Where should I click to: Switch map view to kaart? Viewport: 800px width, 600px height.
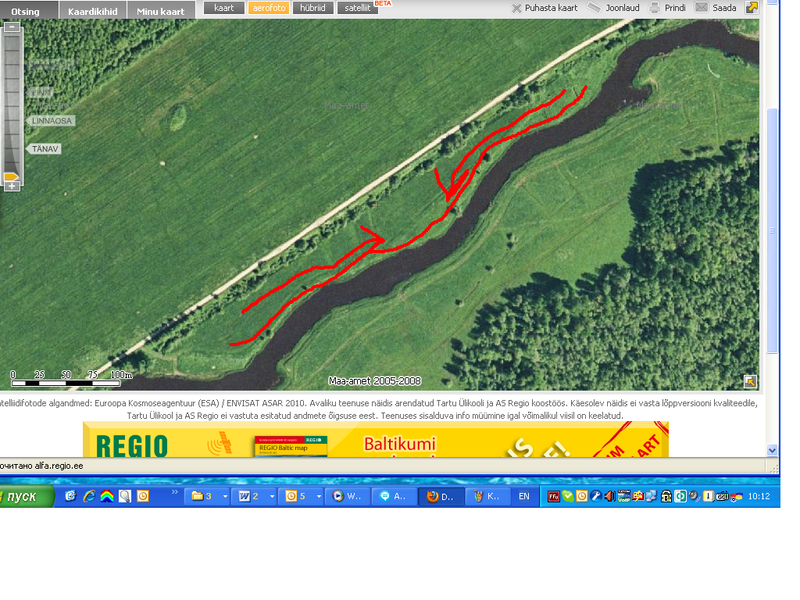pos(224,8)
